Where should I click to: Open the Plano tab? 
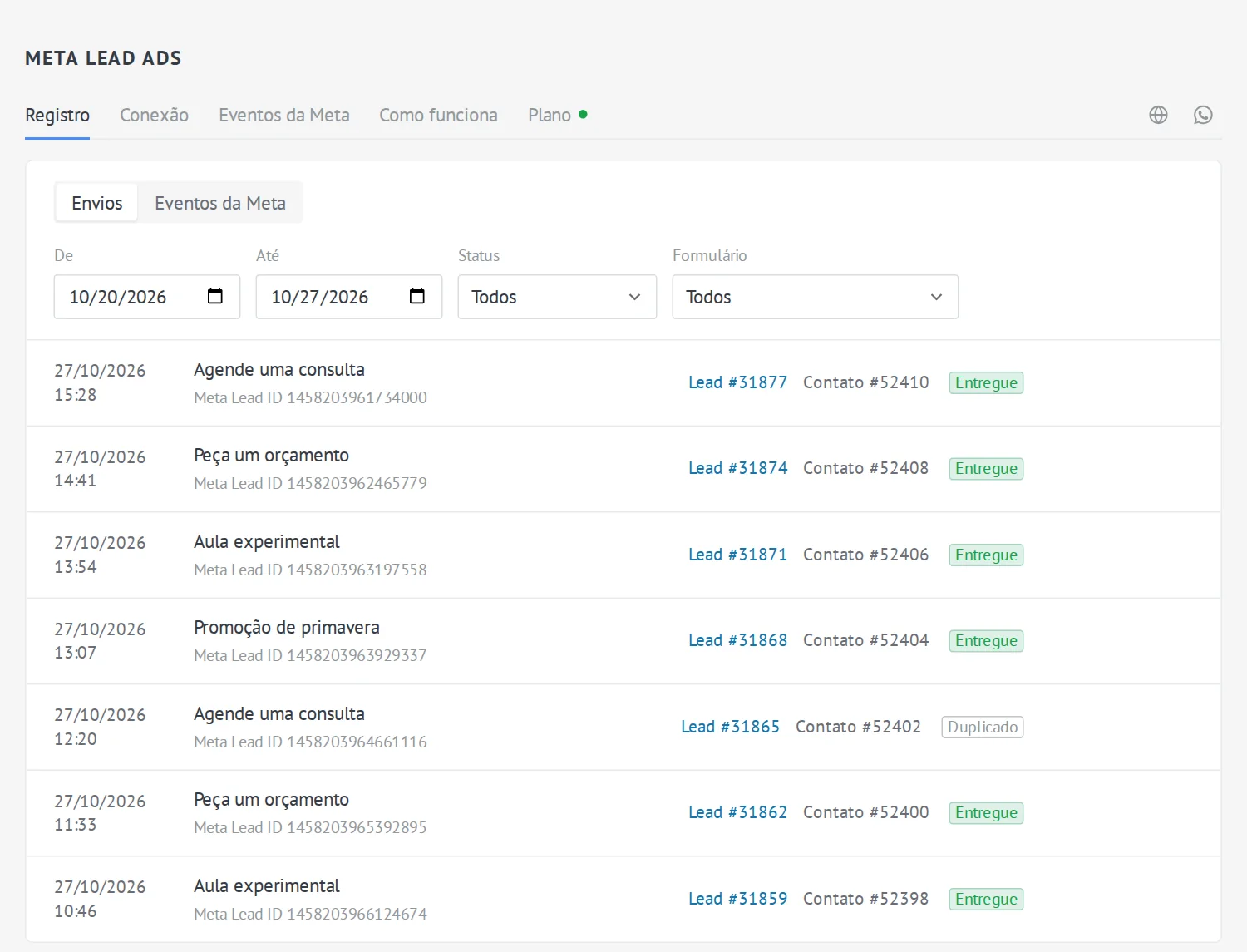[x=550, y=115]
